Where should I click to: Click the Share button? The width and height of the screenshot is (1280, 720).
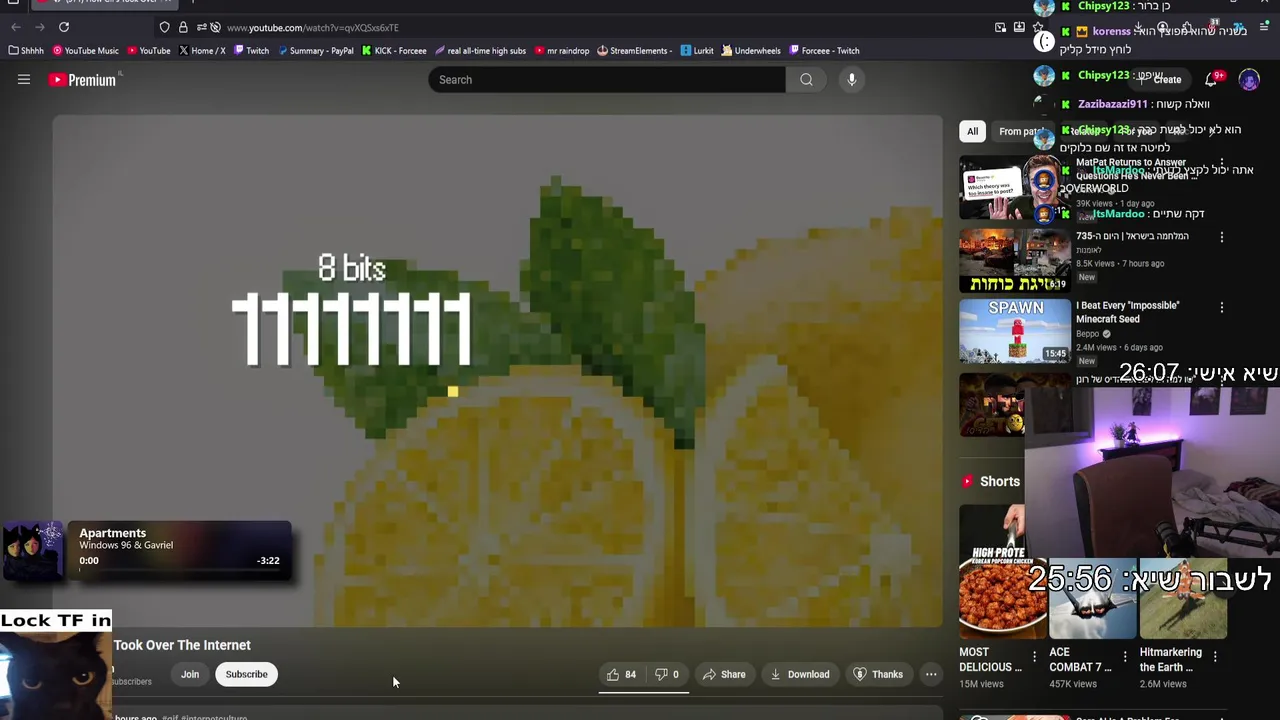coord(724,674)
